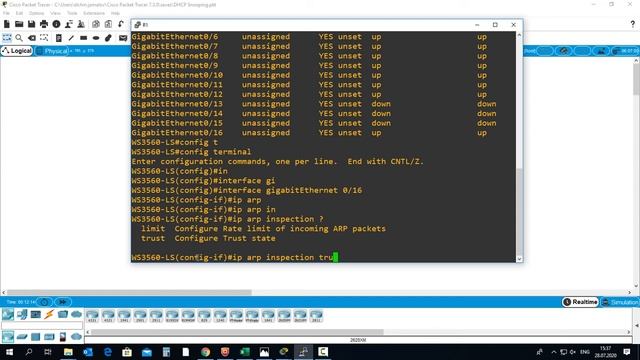Open the Edit menu
The image size is (640, 360).
(x=19, y=13)
